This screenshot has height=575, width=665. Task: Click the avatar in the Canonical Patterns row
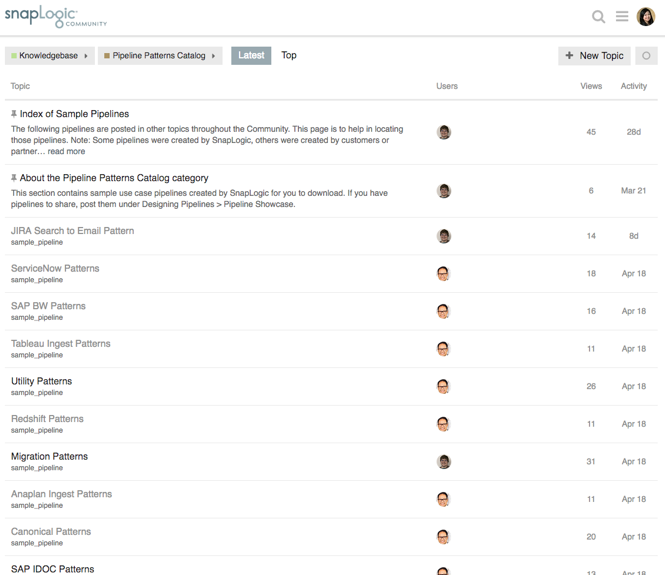pyautogui.click(x=443, y=537)
